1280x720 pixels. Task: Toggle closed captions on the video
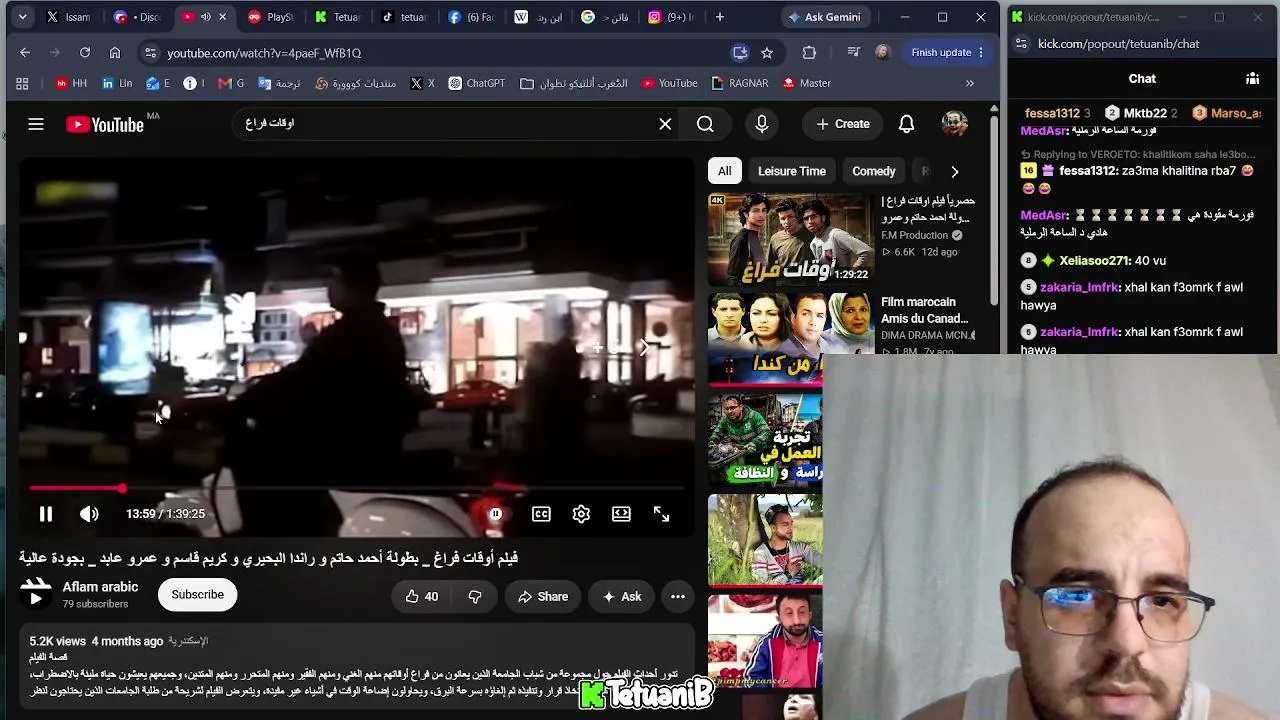pyautogui.click(x=541, y=514)
